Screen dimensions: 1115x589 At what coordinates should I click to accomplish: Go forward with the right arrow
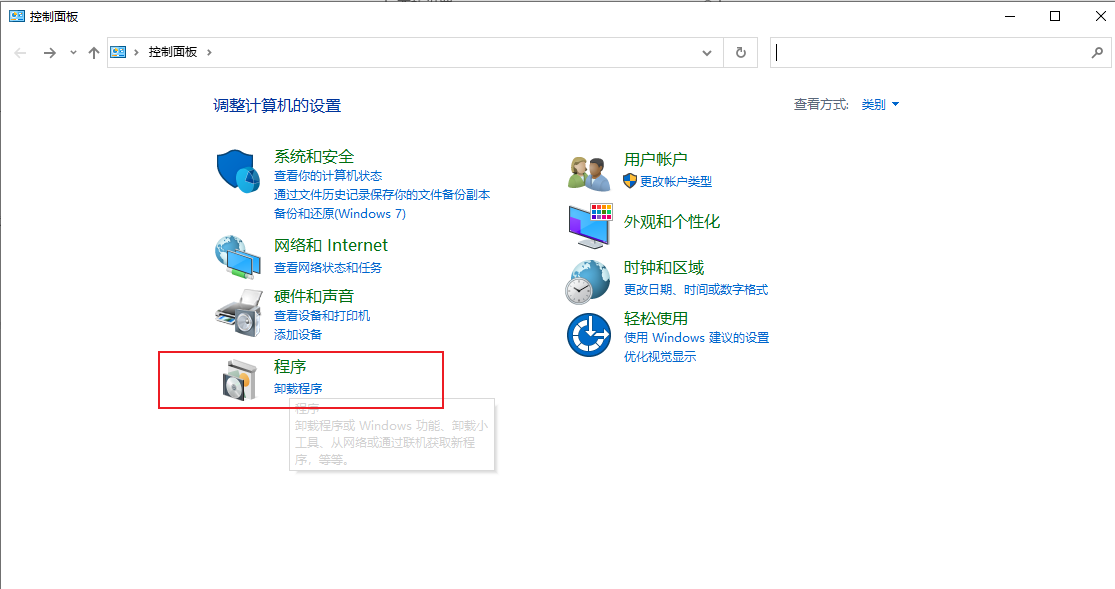(49, 53)
